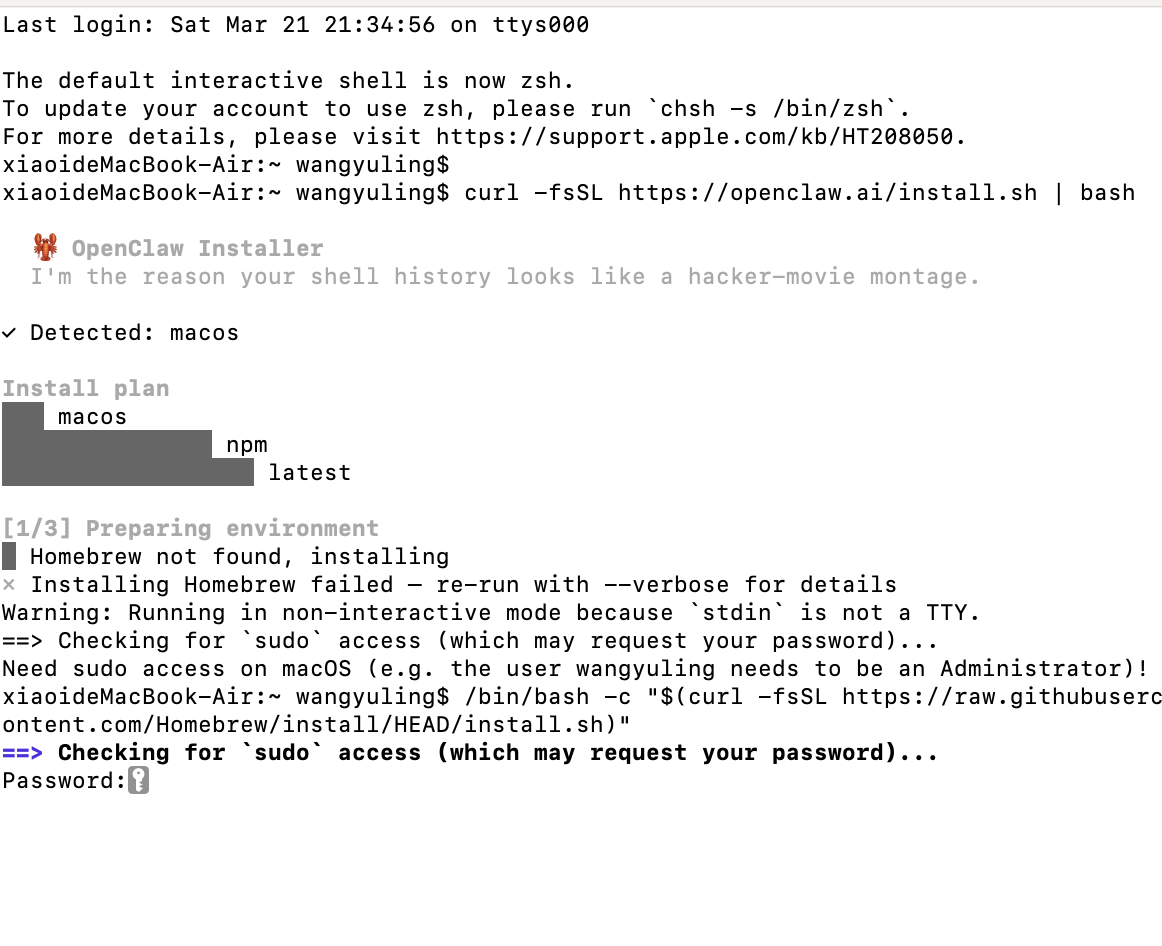Click the x mark before Installing Homebrew failed
The width and height of the screenshot is (1162, 946).
click(x=9, y=585)
